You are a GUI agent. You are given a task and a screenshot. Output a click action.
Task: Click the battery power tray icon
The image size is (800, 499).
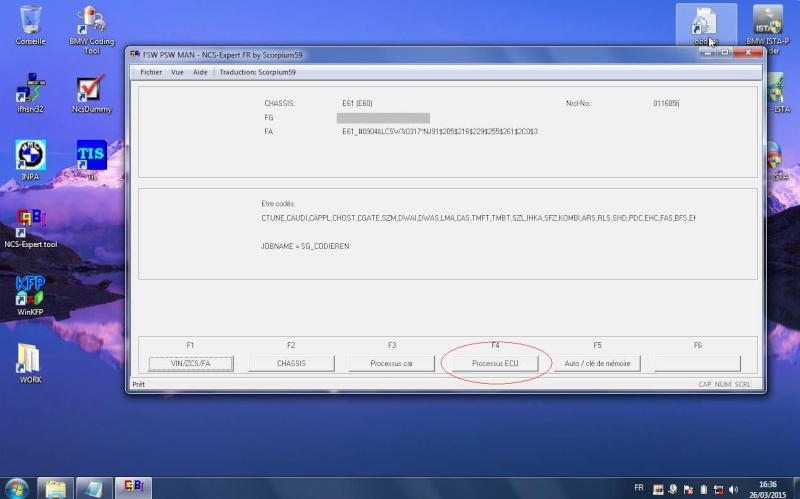(x=703, y=489)
